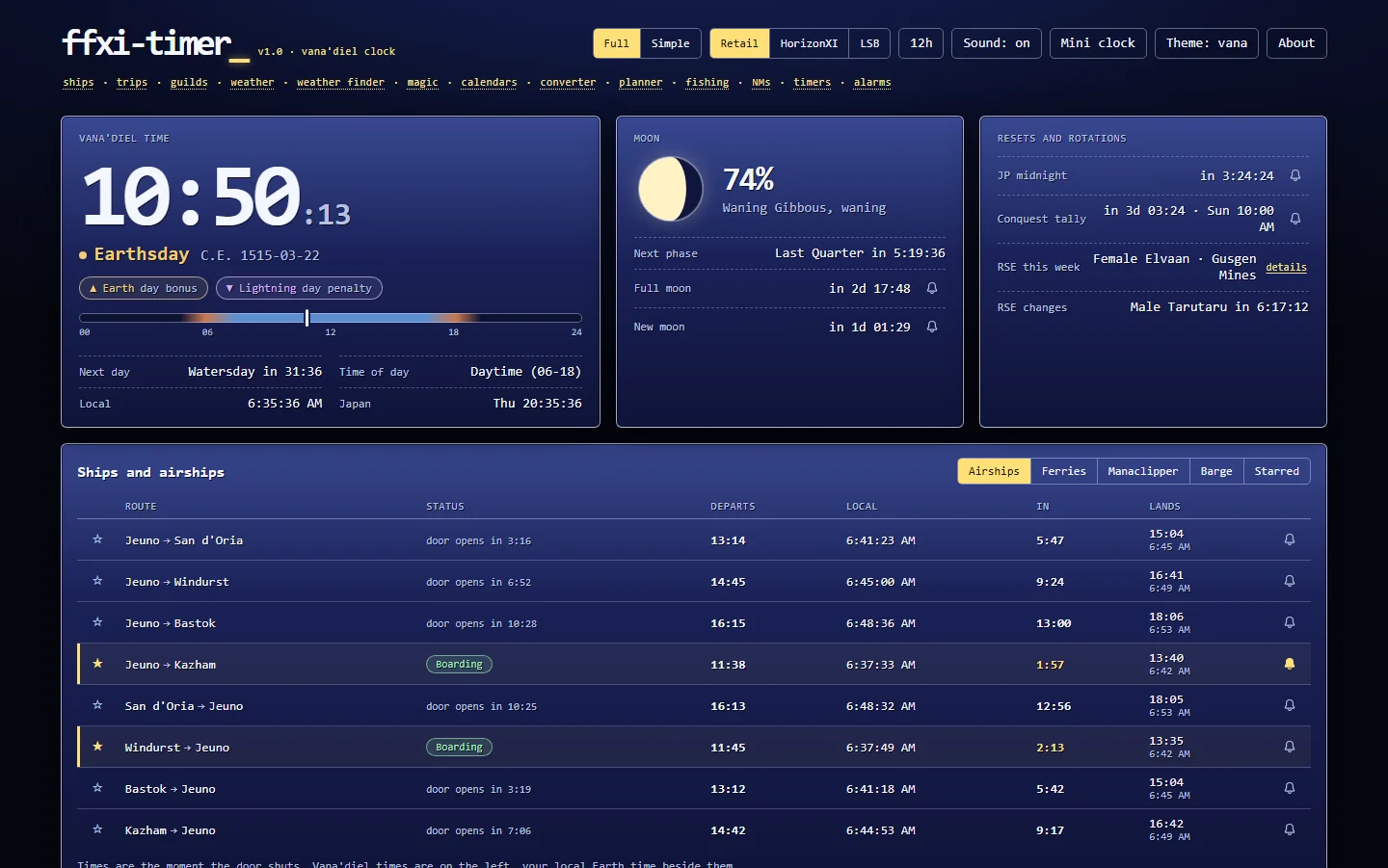Star the Jeuno → Bastok route
Image resolution: width=1388 pixels, height=868 pixels.
tap(97, 622)
